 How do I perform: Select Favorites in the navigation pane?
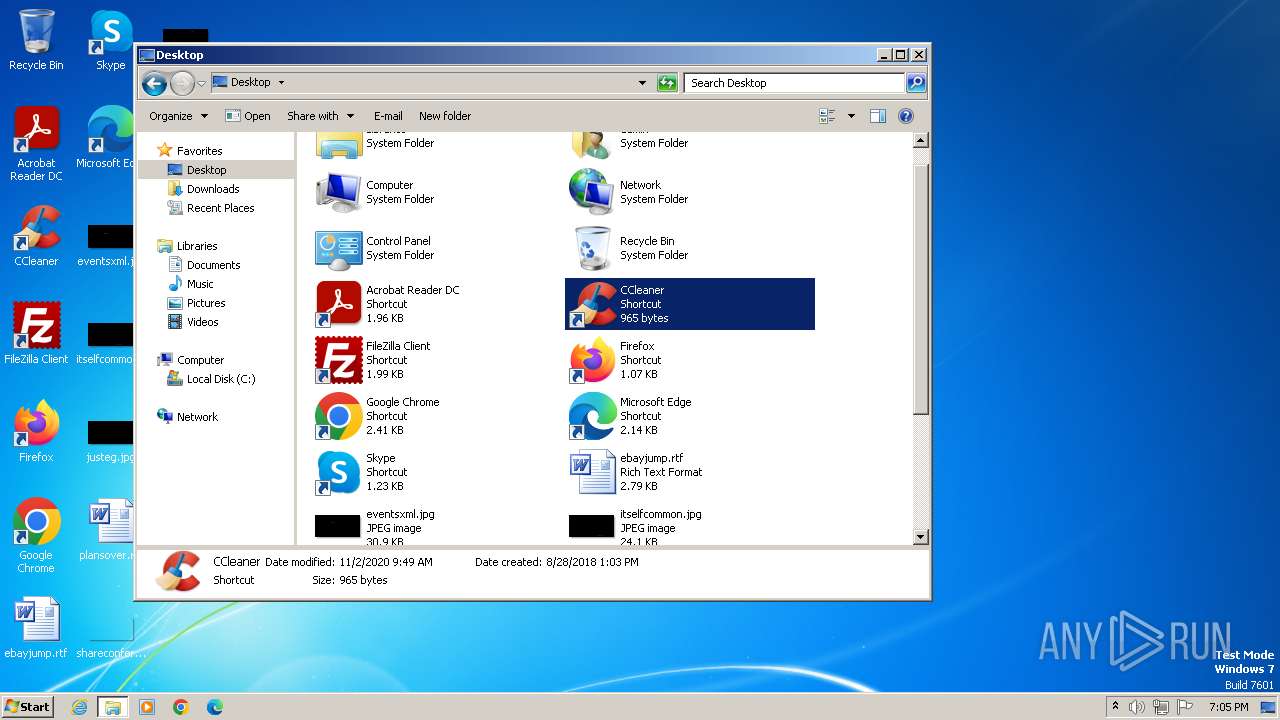[199, 151]
